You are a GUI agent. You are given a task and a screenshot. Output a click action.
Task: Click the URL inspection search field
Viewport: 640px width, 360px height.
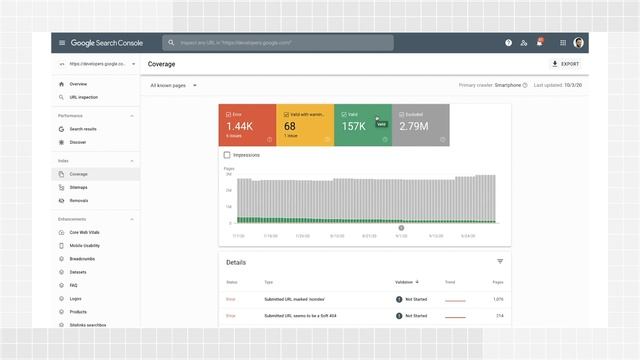pos(278,42)
